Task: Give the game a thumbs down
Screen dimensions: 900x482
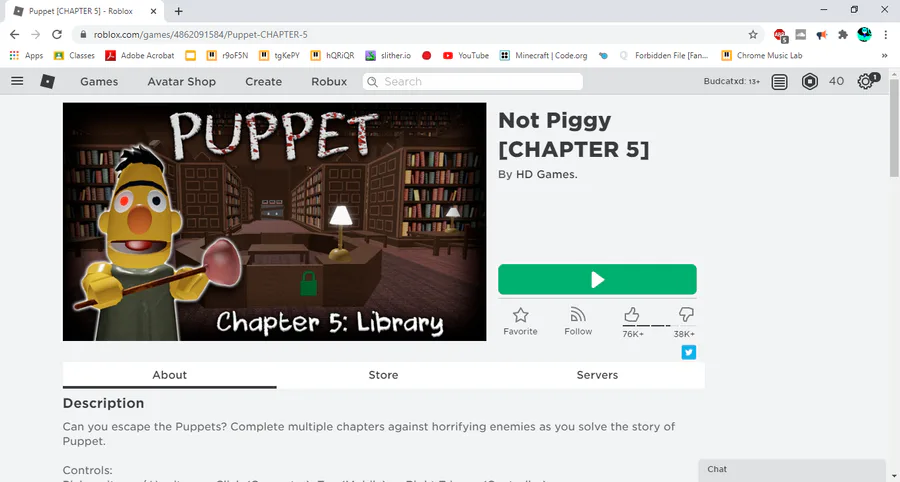Action: tap(686, 314)
